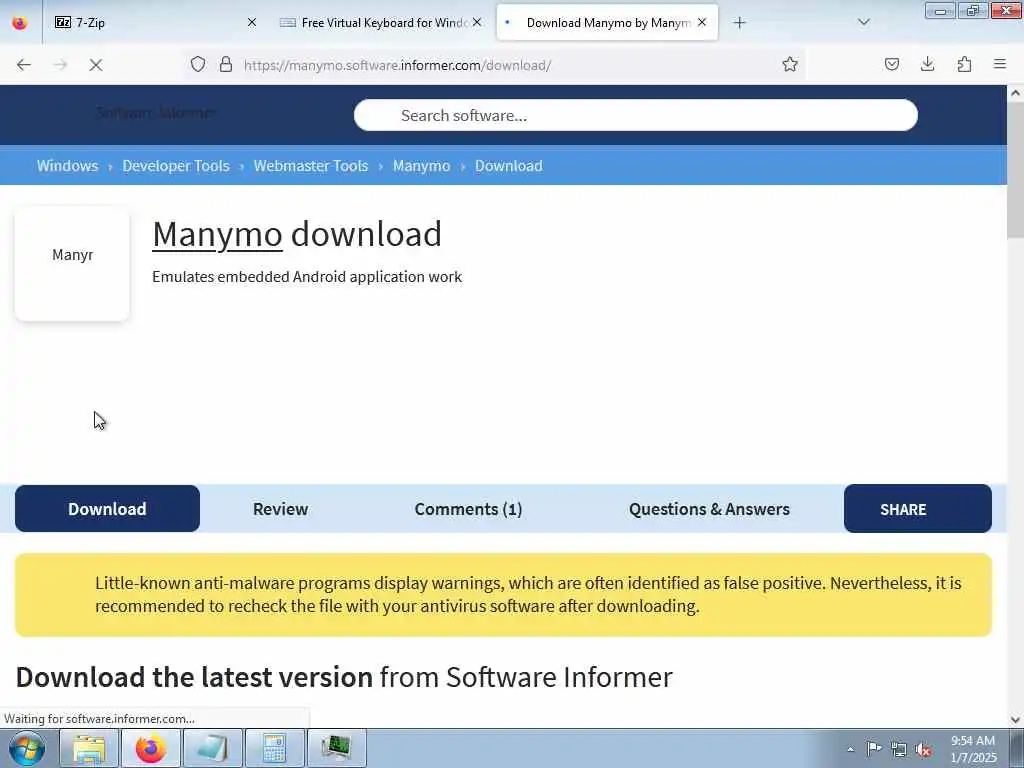Image resolution: width=1024 pixels, height=768 pixels.
Task: Select the Download Manymo tab
Action: (x=607, y=23)
